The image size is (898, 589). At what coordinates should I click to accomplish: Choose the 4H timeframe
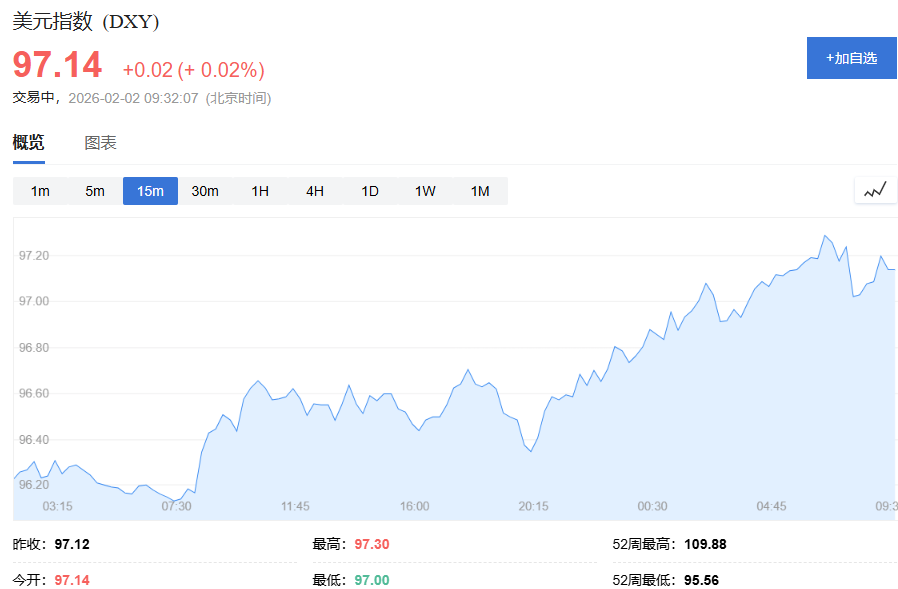(x=315, y=191)
